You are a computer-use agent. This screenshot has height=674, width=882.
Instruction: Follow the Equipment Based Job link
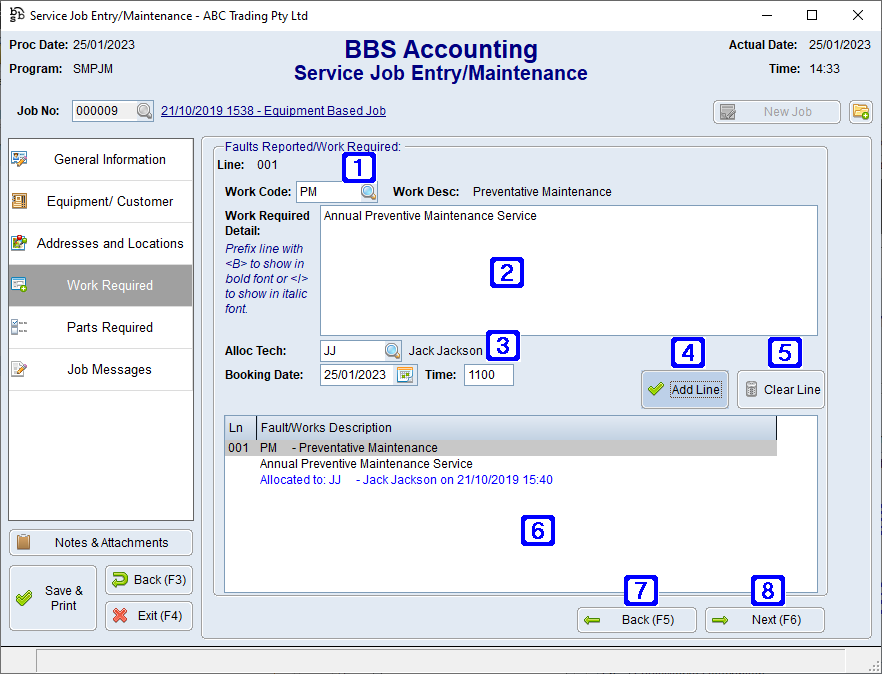[x=273, y=111]
